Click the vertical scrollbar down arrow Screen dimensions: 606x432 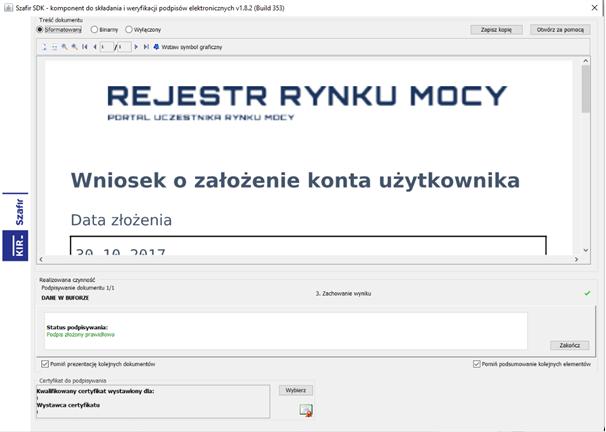tap(586, 250)
